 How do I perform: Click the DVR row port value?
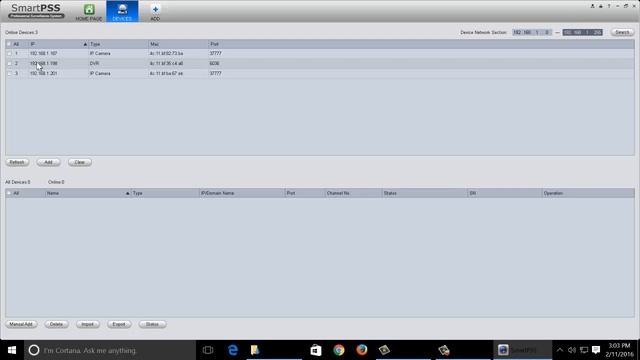(214, 64)
